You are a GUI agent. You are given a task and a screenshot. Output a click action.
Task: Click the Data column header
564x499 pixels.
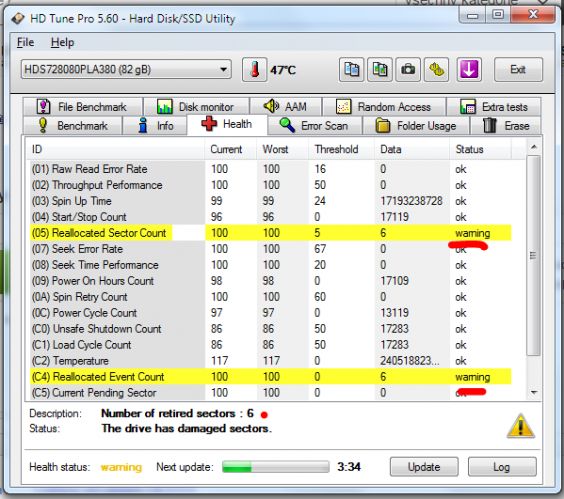pyautogui.click(x=411, y=149)
